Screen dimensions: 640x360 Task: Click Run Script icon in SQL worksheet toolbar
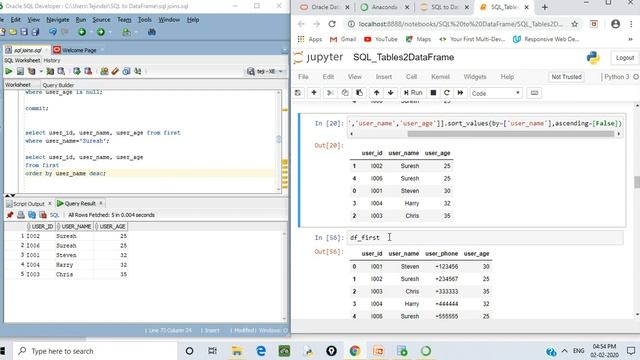20,71
